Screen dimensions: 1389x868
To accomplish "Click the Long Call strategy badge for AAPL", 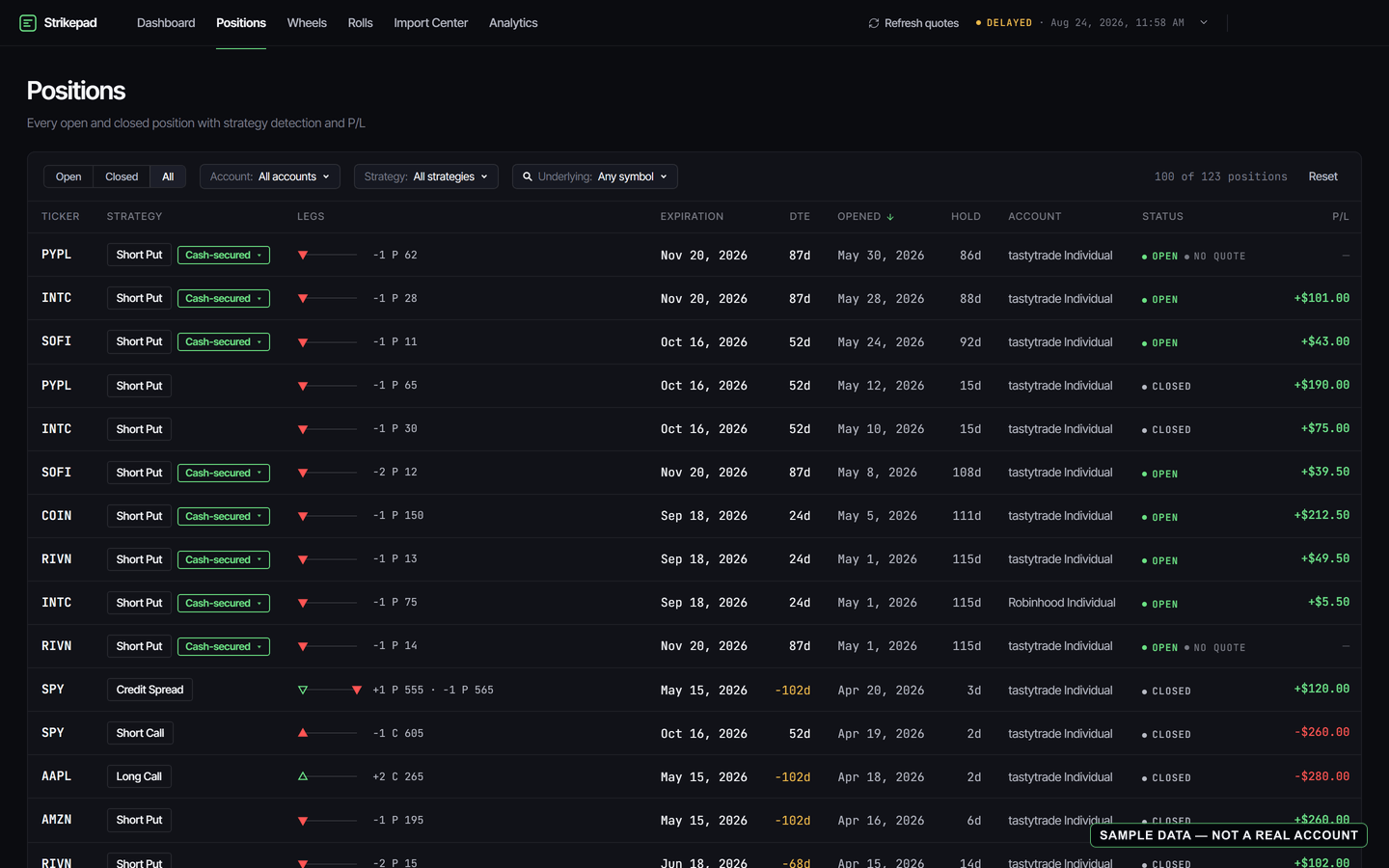I will coord(139,776).
